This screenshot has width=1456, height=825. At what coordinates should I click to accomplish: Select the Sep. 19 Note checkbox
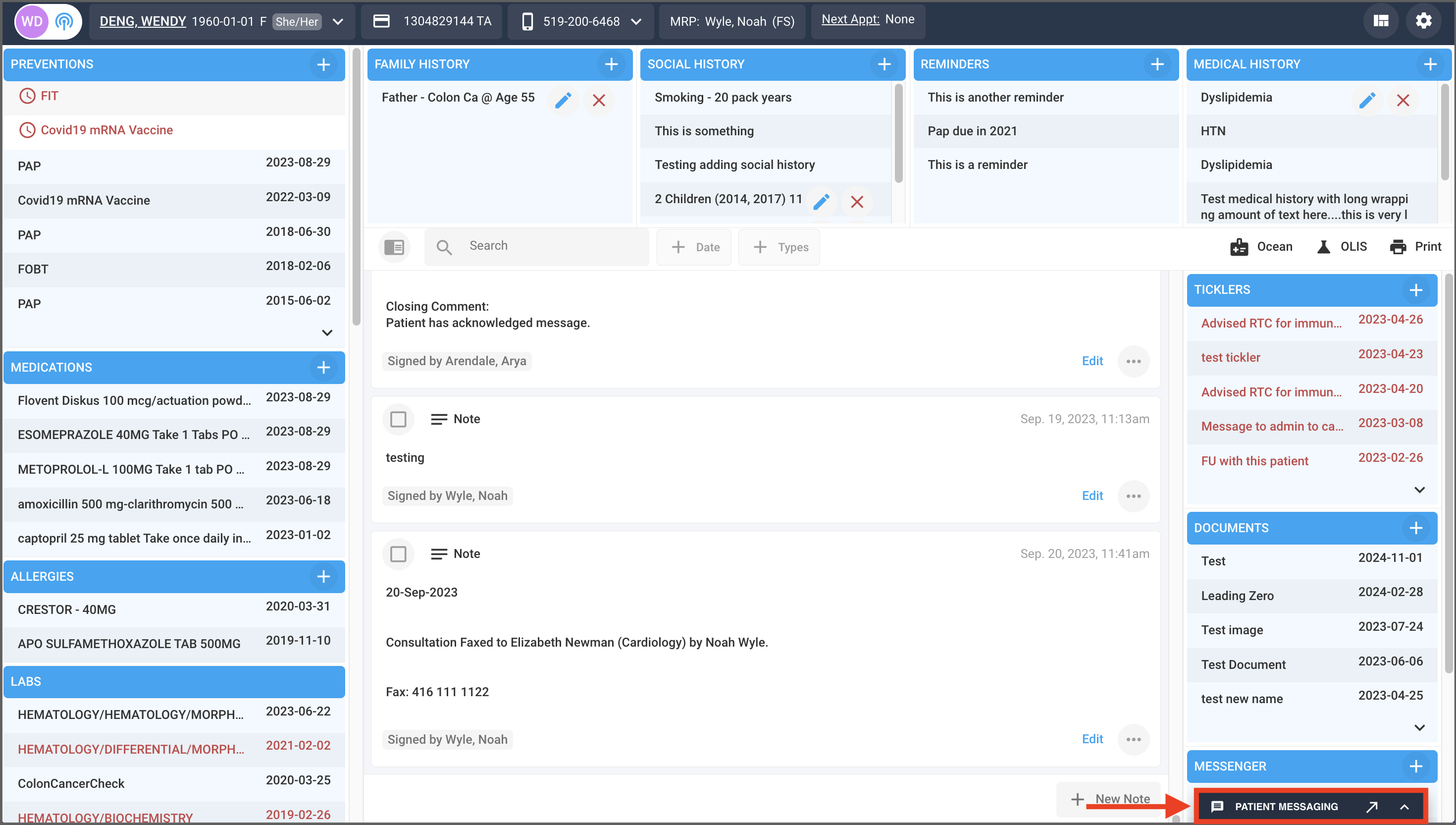(398, 419)
